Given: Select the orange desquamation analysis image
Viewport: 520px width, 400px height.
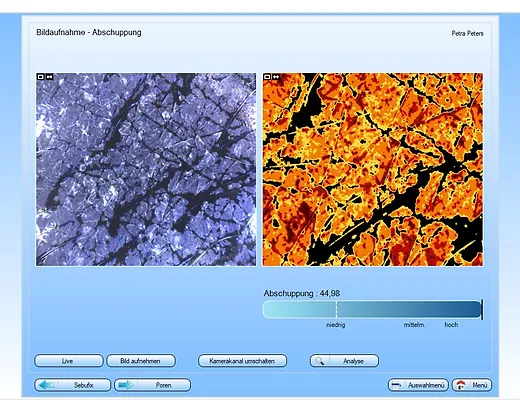Looking at the screenshot, I should click(373, 170).
